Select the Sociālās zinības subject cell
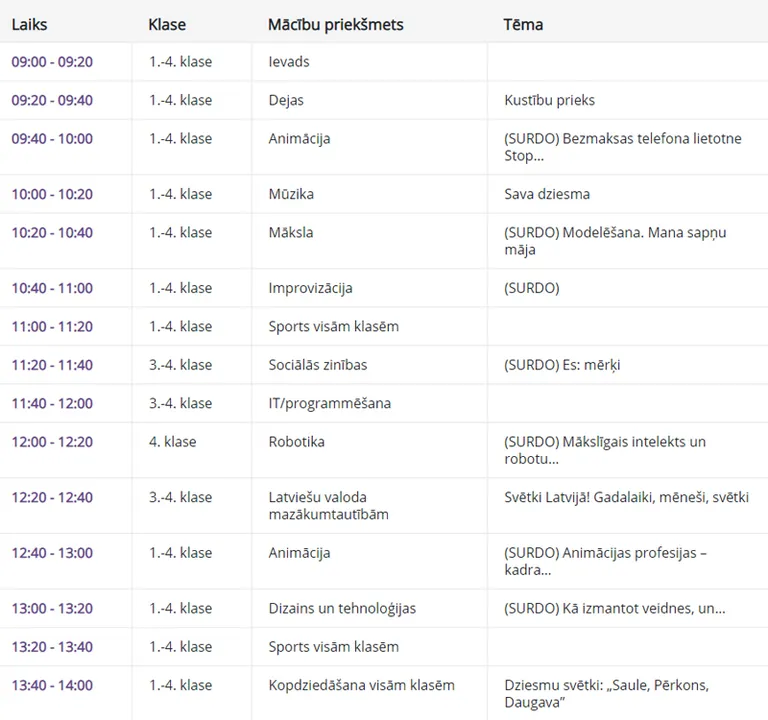Image resolution: width=768 pixels, height=720 pixels. pyautogui.click(x=318, y=365)
